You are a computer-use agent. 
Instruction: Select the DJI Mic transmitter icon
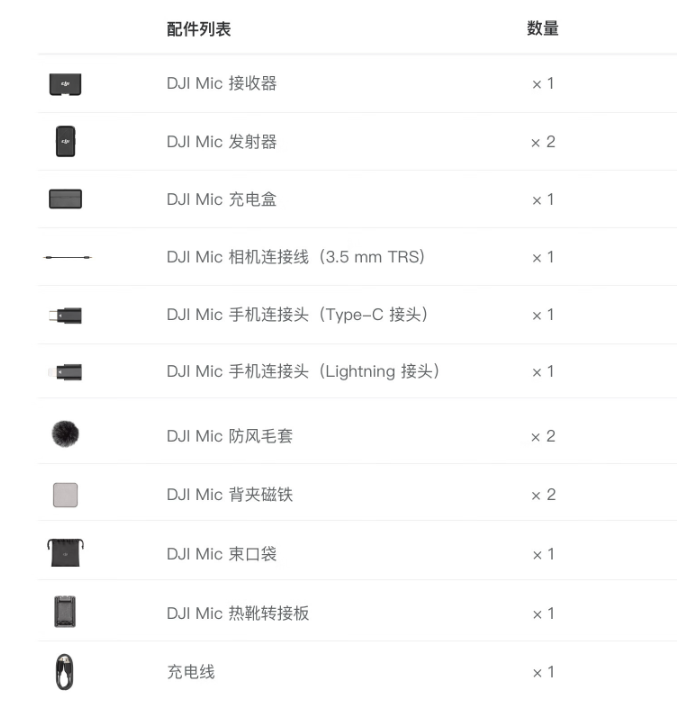[x=65, y=142]
